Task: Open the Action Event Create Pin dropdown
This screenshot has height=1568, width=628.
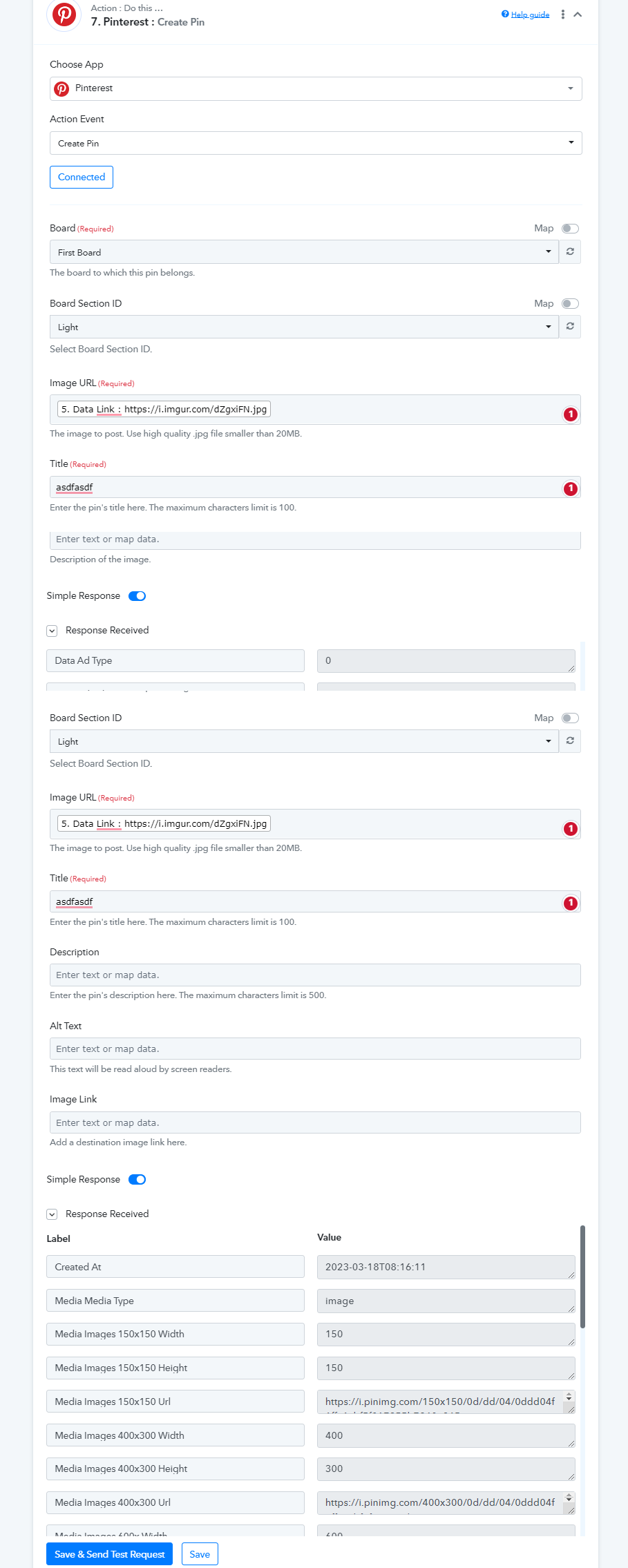Action: tap(315, 143)
